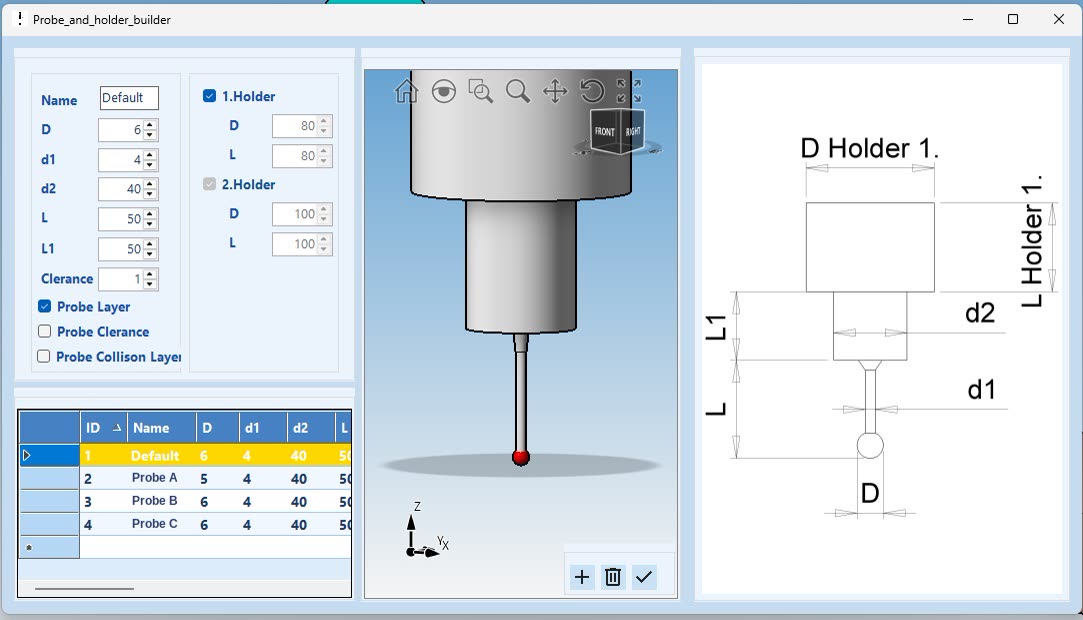
Task: Select the Probe B row
Action: coord(215,501)
